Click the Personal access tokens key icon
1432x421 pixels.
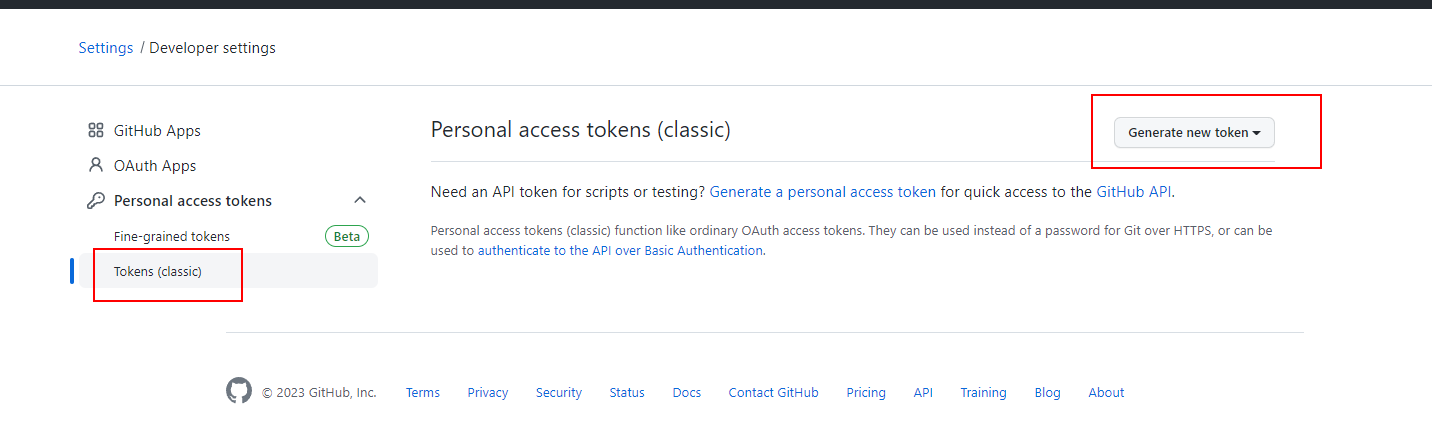coord(96,200)
